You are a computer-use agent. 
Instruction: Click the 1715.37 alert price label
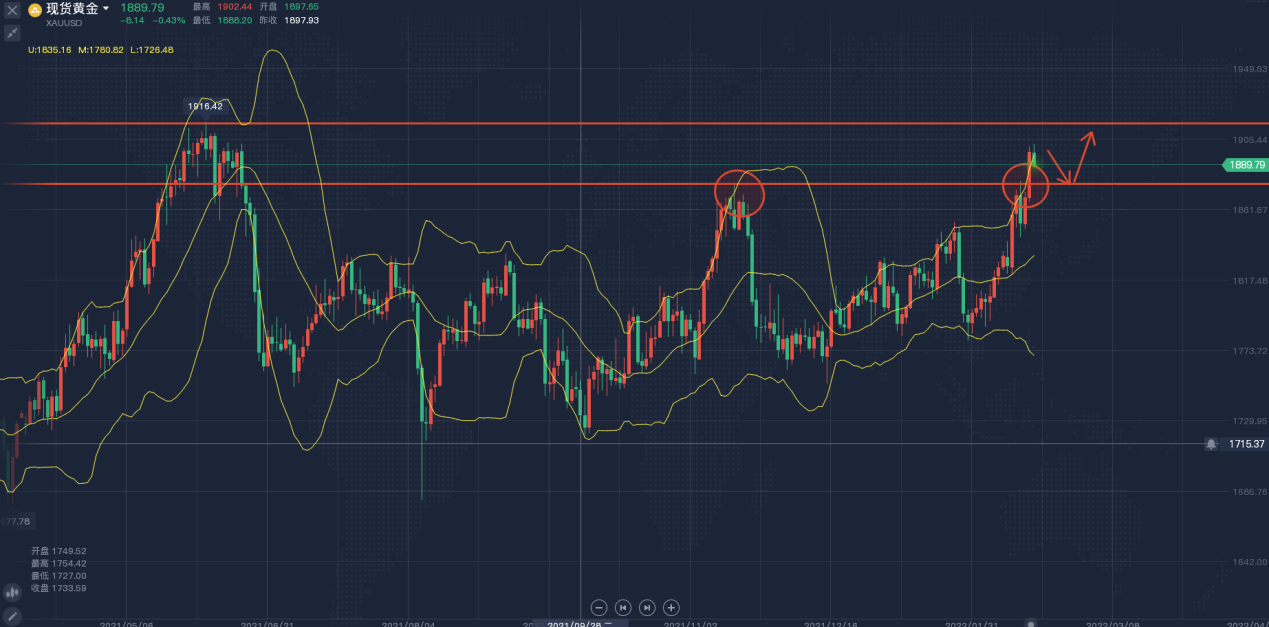[1246, 443]
